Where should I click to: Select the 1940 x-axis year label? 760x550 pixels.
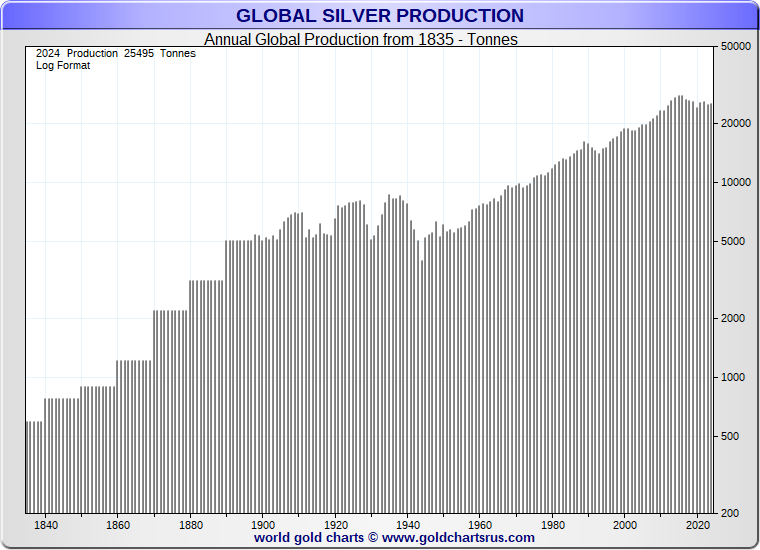pyautogui.click(x=408, y=525)
